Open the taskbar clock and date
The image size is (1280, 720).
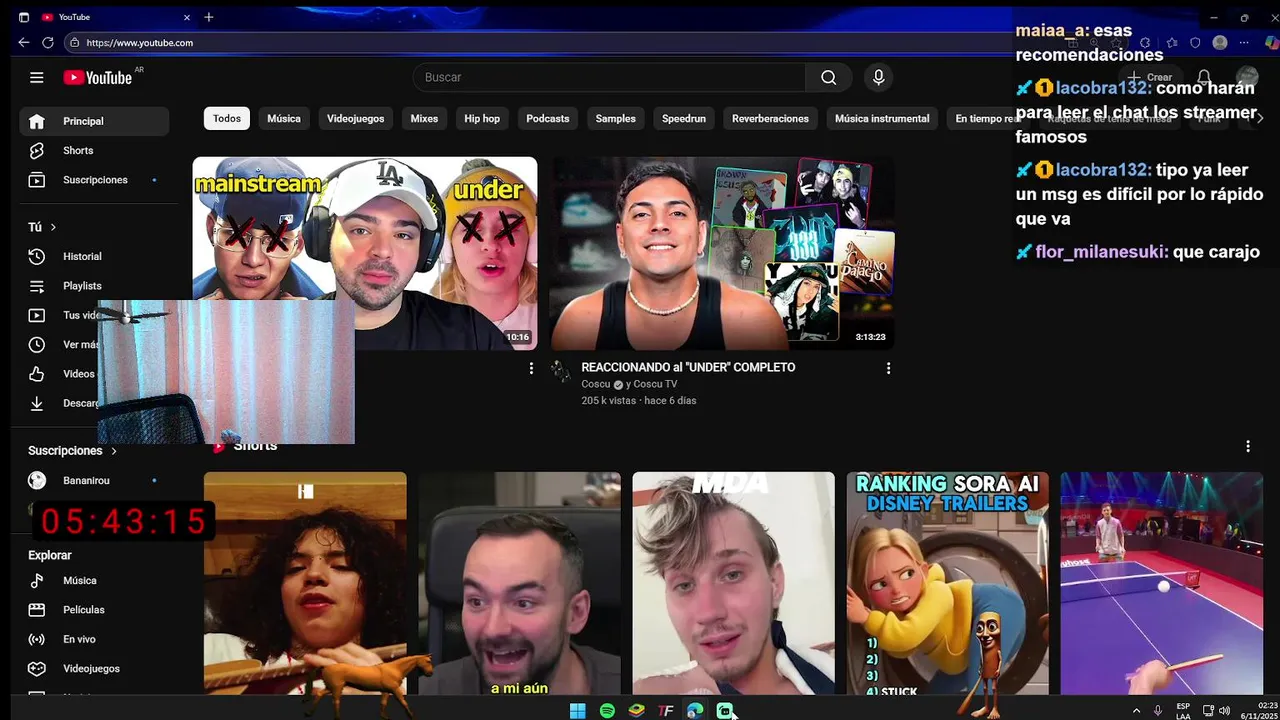[1258, 711]
